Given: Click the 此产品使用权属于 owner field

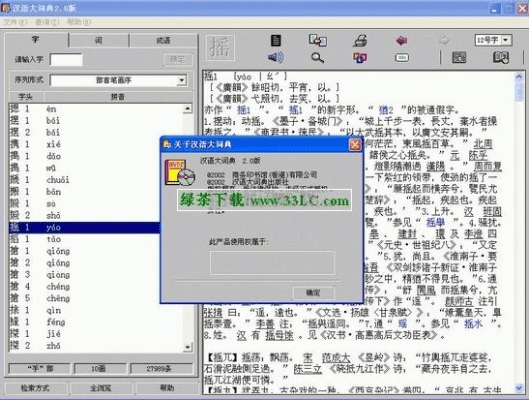Looking at the screenshot, I should click(272, 263).
